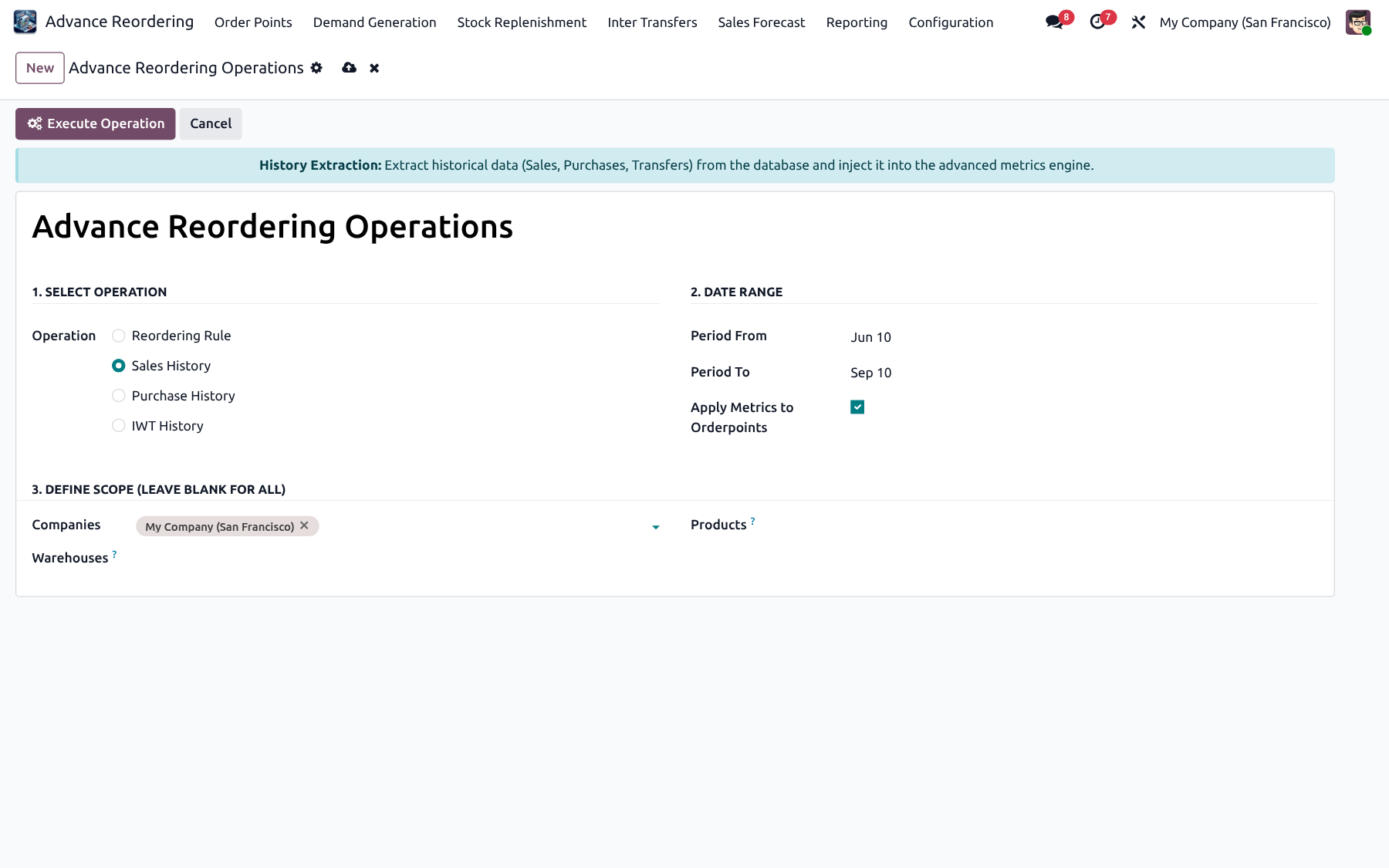Viewport: 1389px width, 868px height.
Task: Click the Warehouses help question mark
Action: pos(114,554)
